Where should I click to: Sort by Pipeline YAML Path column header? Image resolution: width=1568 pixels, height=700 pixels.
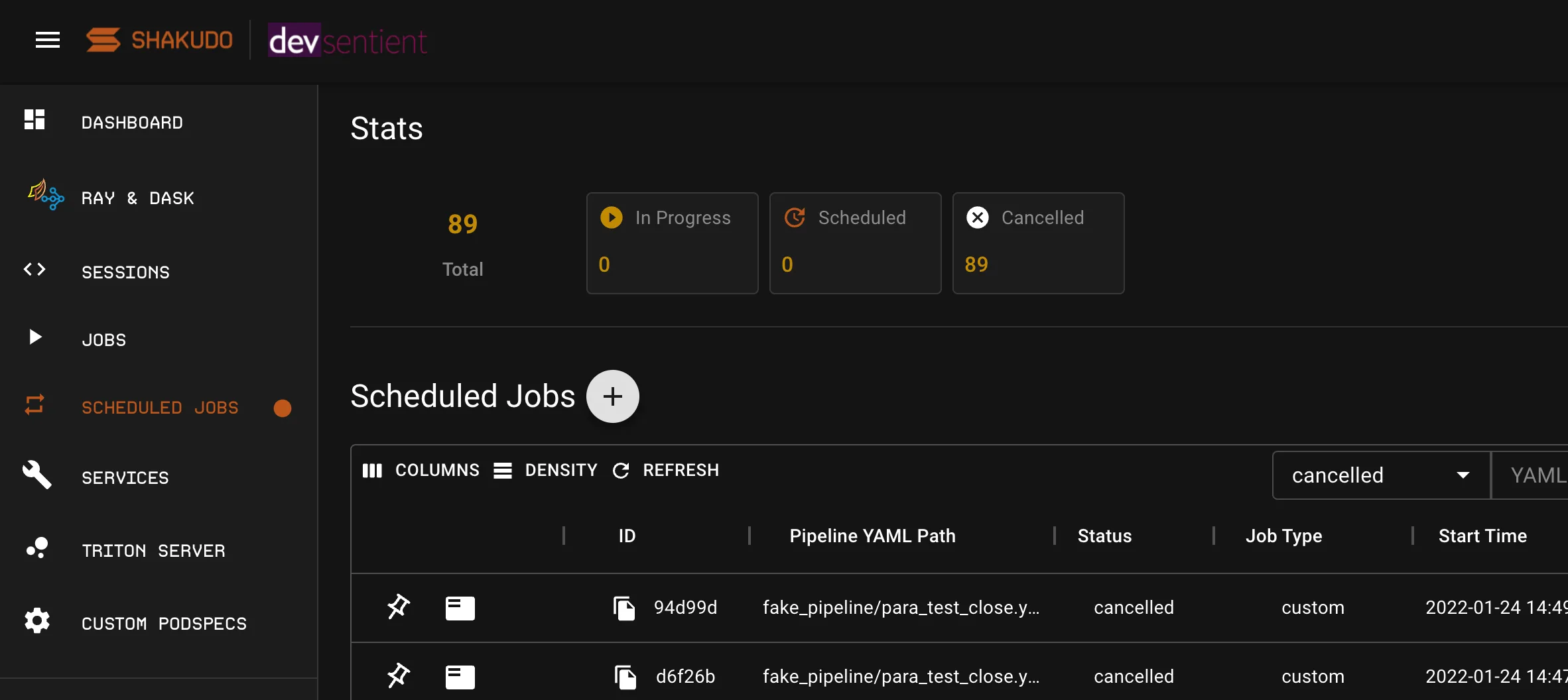coord(872,536)
